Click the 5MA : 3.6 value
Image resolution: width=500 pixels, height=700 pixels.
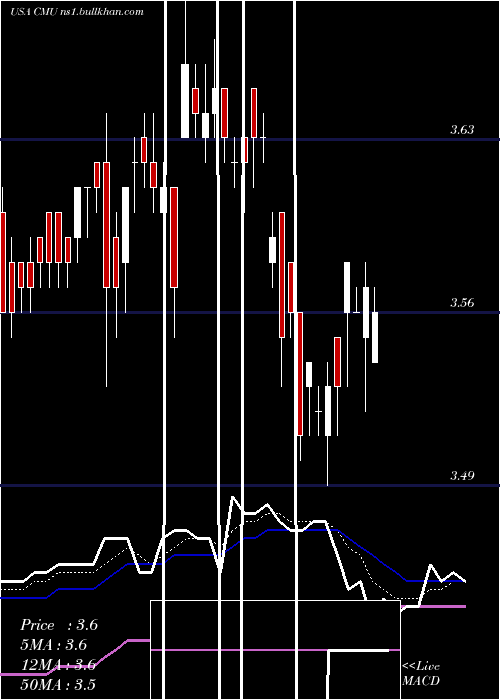pos(54,645)
